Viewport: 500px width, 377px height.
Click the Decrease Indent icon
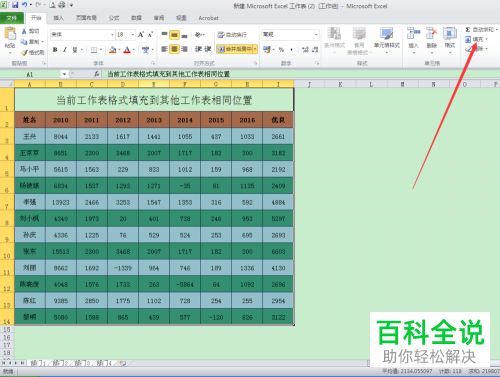point(198,49)
